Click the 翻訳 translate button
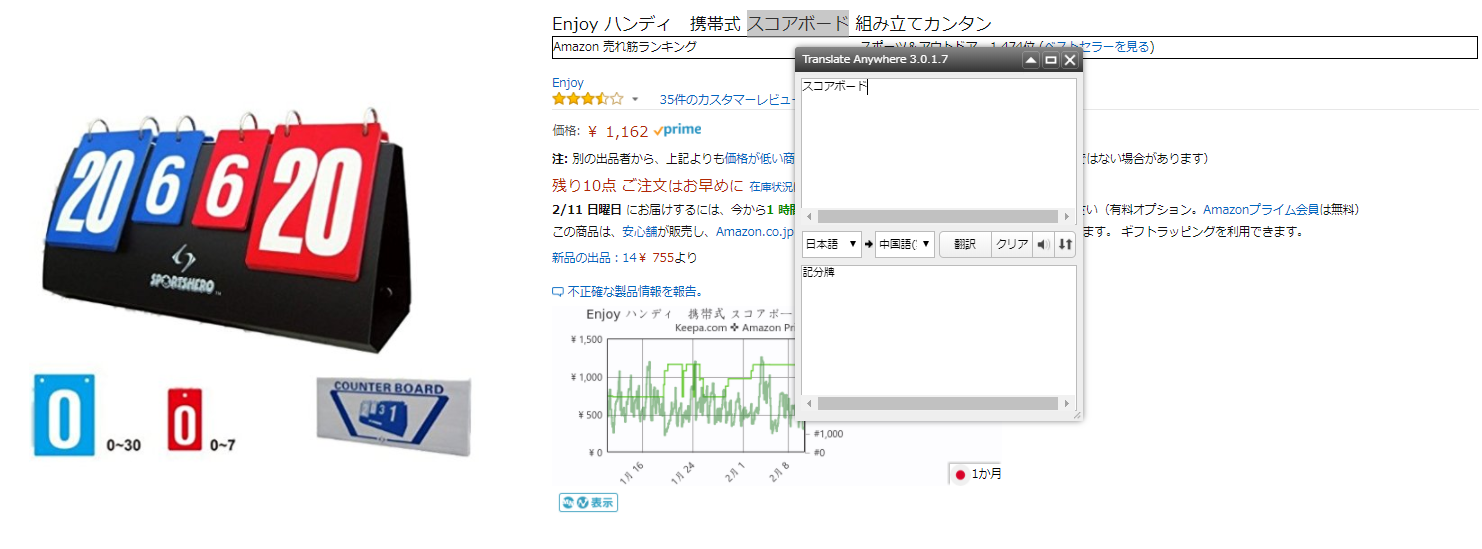Viewport: 1482px width, 549px height. 965,244
